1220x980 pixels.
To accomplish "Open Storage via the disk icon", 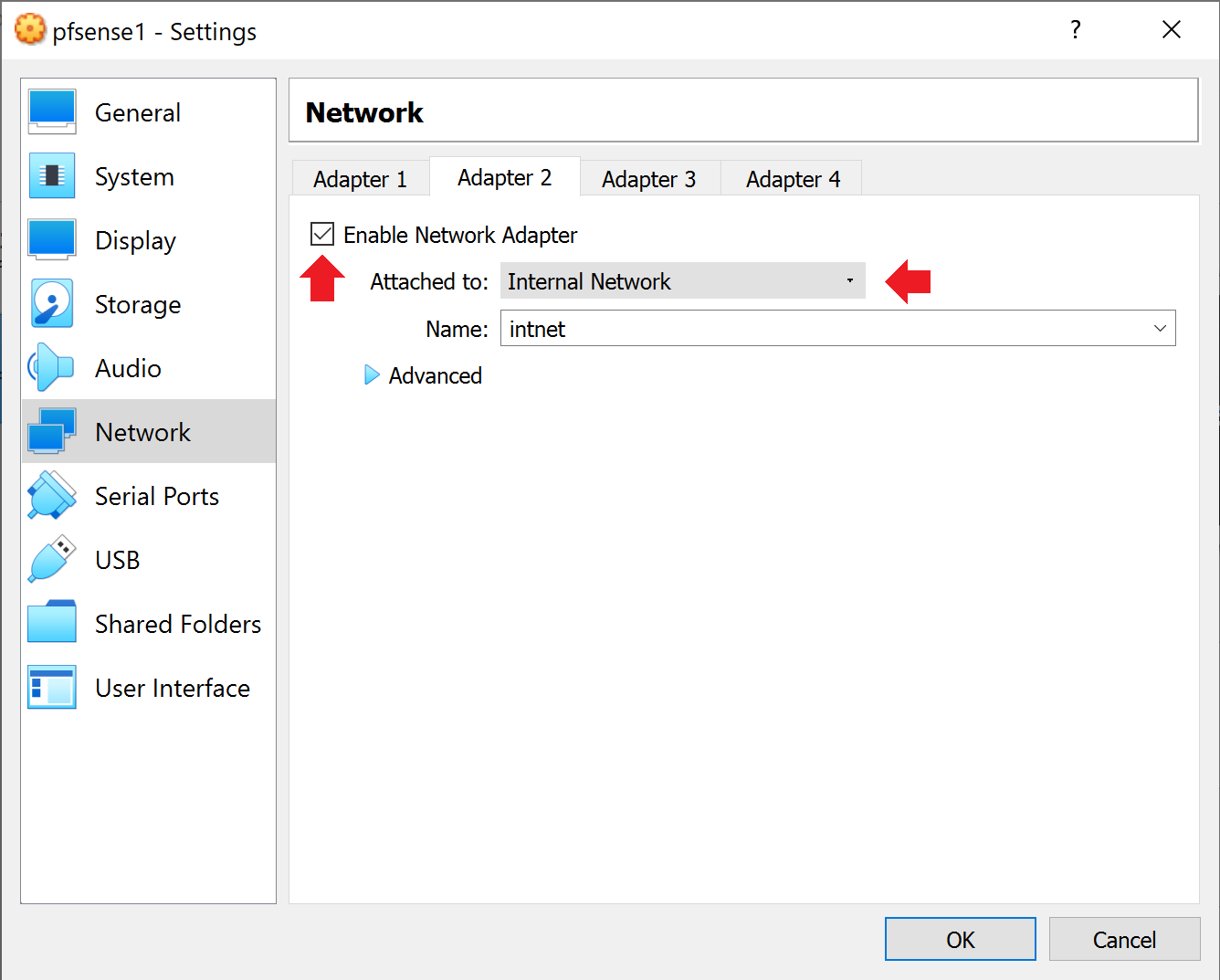I will click(x=52, y=304).
